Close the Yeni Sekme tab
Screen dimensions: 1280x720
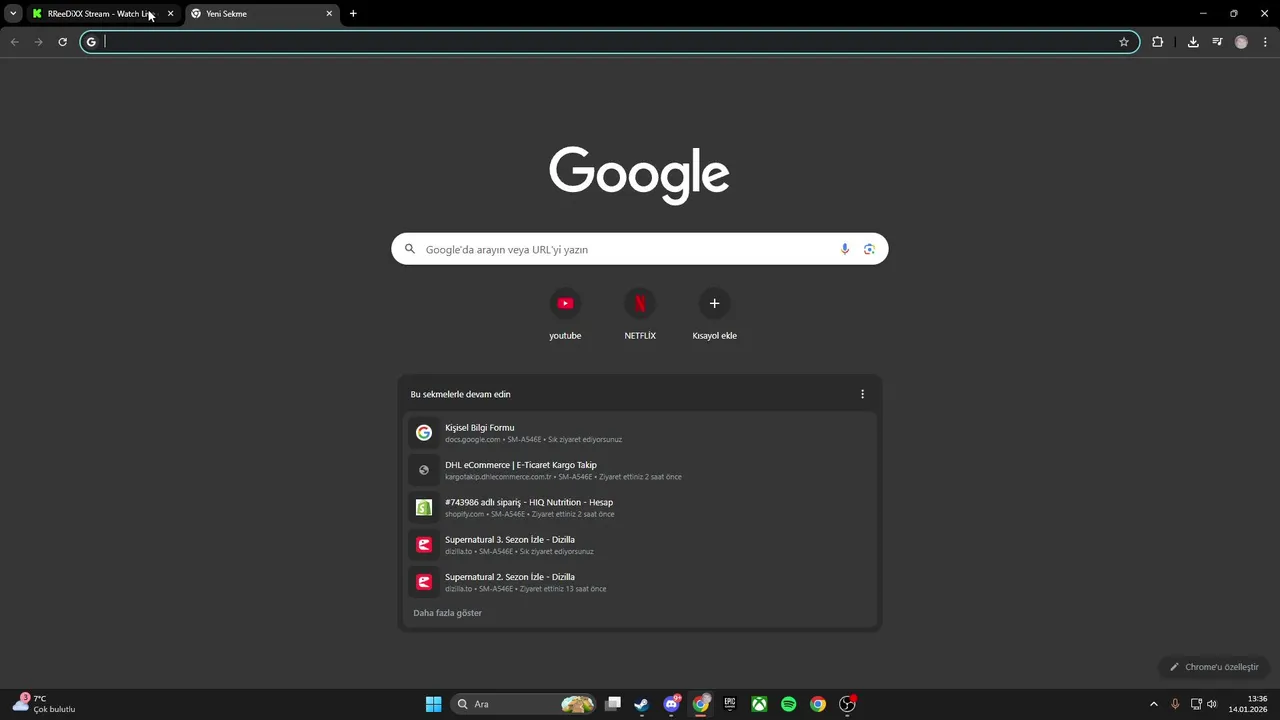[x=329, y=14]
